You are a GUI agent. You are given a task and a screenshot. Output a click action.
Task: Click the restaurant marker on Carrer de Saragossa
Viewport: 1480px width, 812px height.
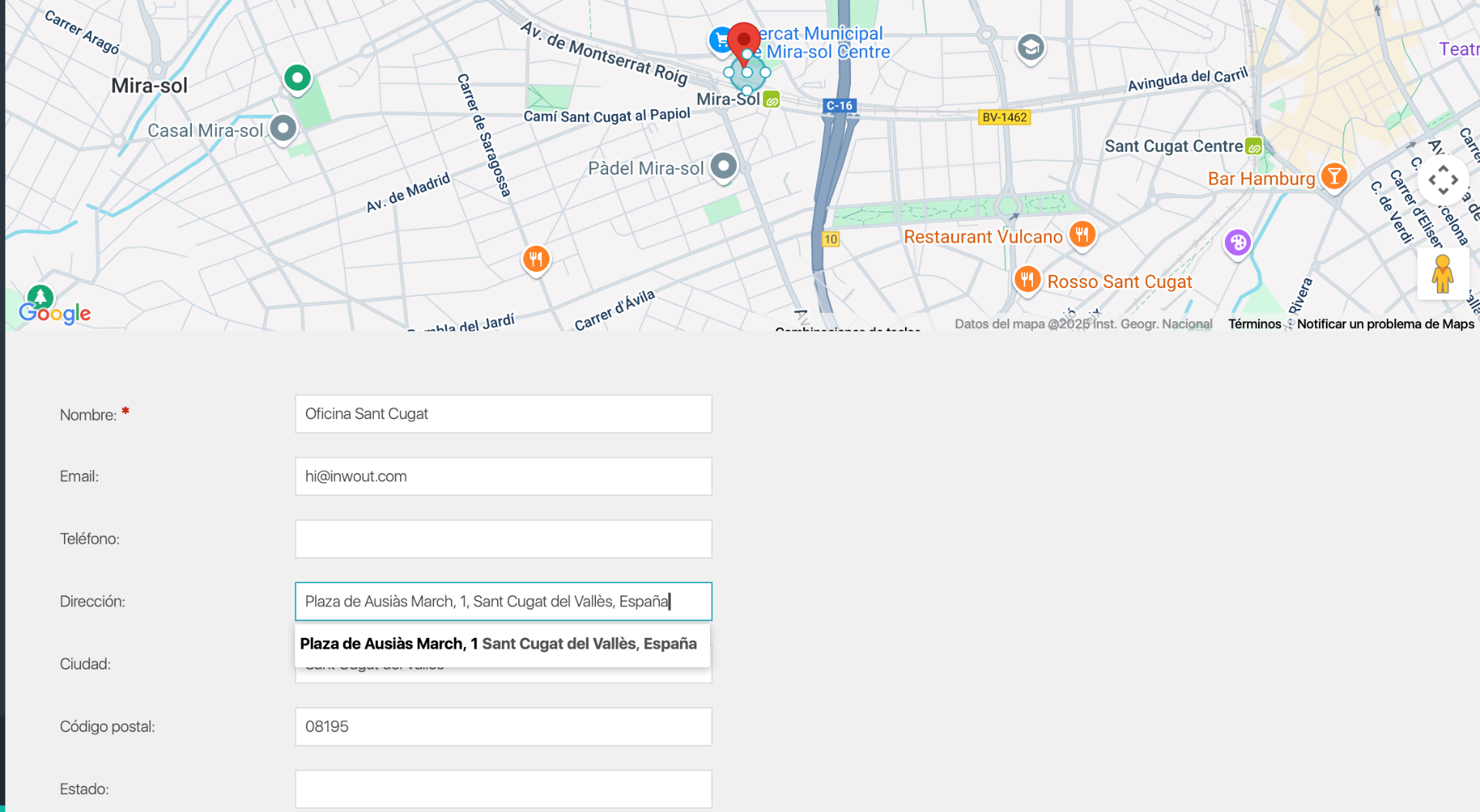click(x=536, y=260)
